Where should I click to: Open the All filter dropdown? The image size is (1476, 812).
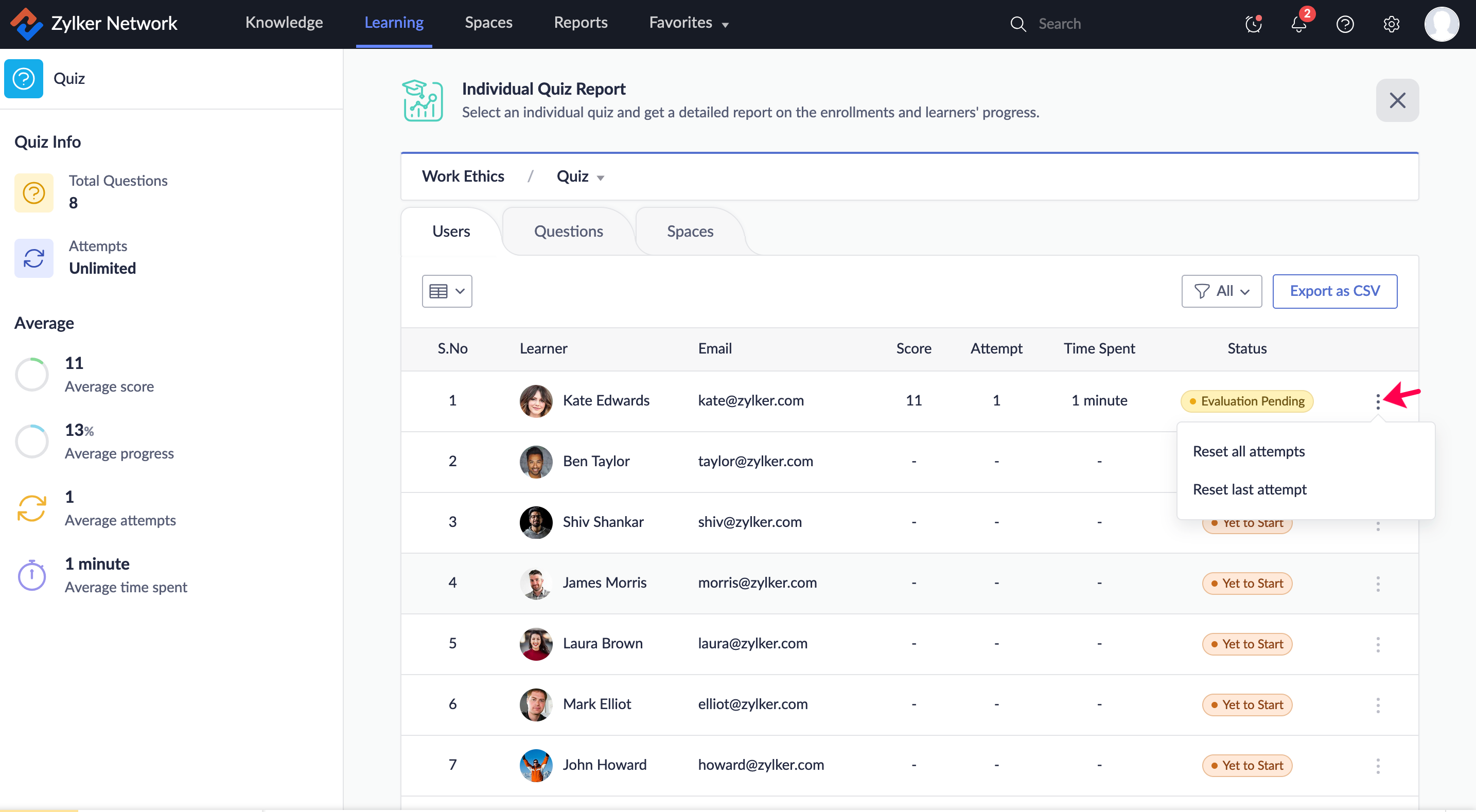click(x=1221, y=291)
